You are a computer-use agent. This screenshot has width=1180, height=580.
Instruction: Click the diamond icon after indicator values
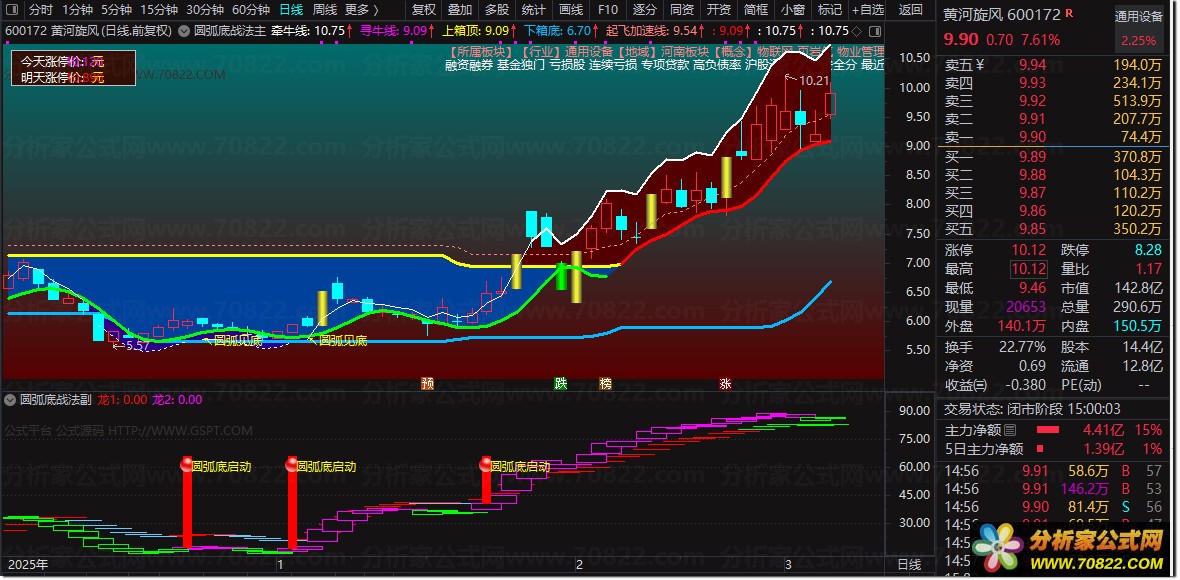click(856, 31)
